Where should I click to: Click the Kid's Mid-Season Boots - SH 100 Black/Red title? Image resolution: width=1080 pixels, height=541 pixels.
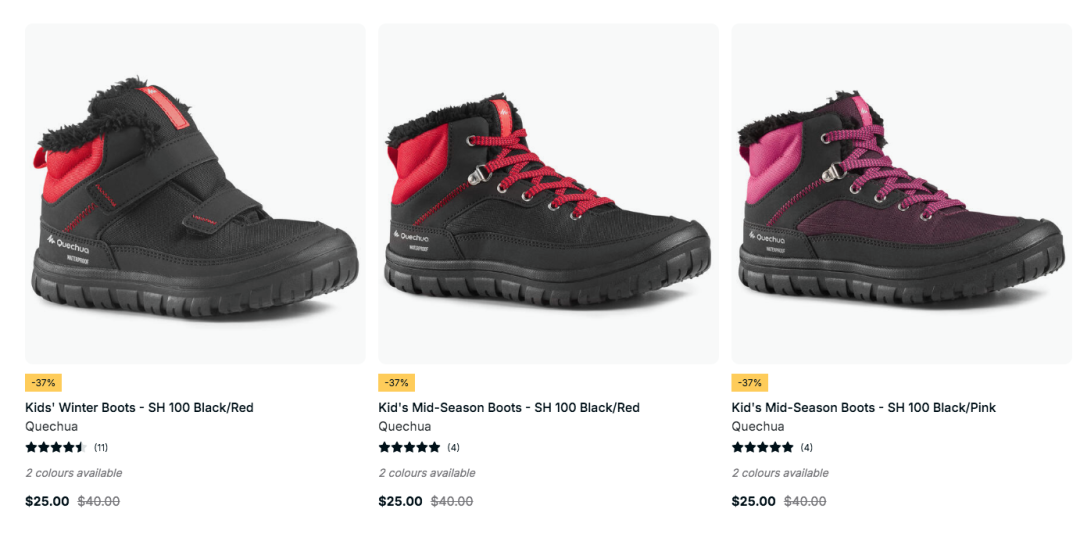click(x=509, y=407)
